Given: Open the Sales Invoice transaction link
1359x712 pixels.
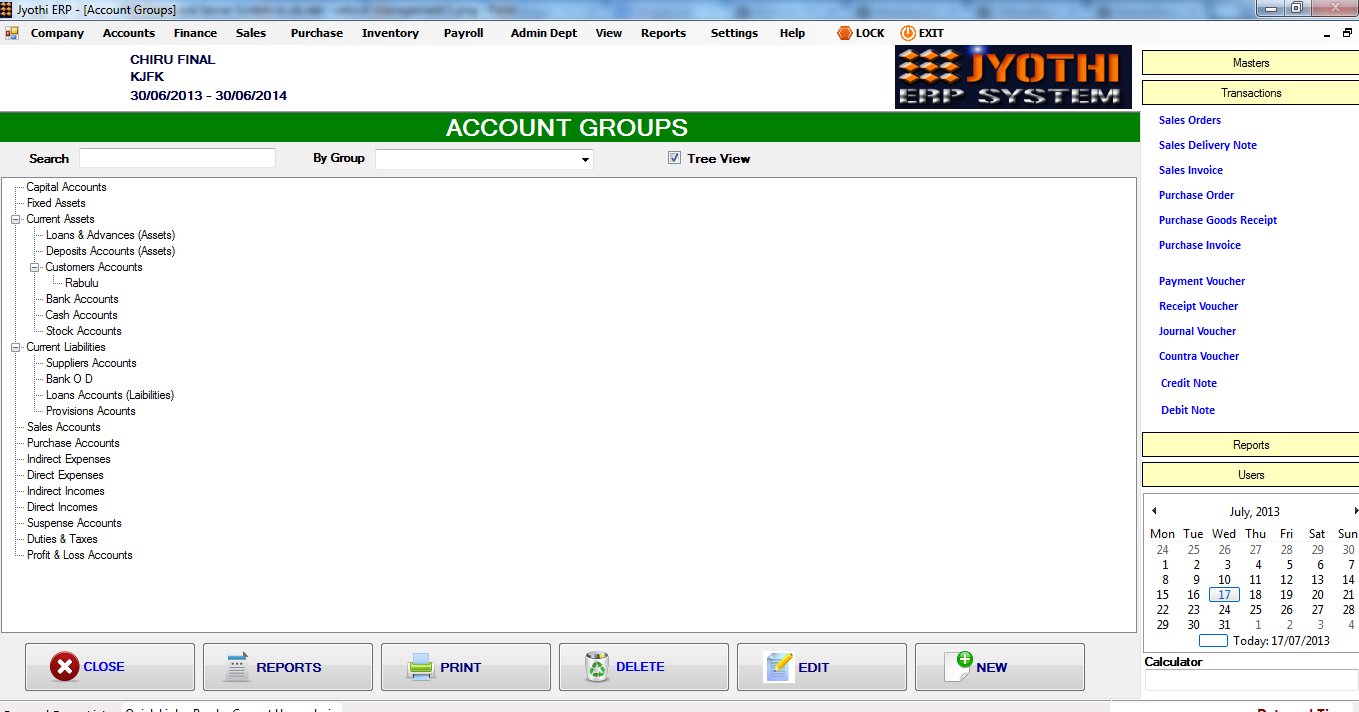Looking at the screenshot, I should pos(1190,169).
